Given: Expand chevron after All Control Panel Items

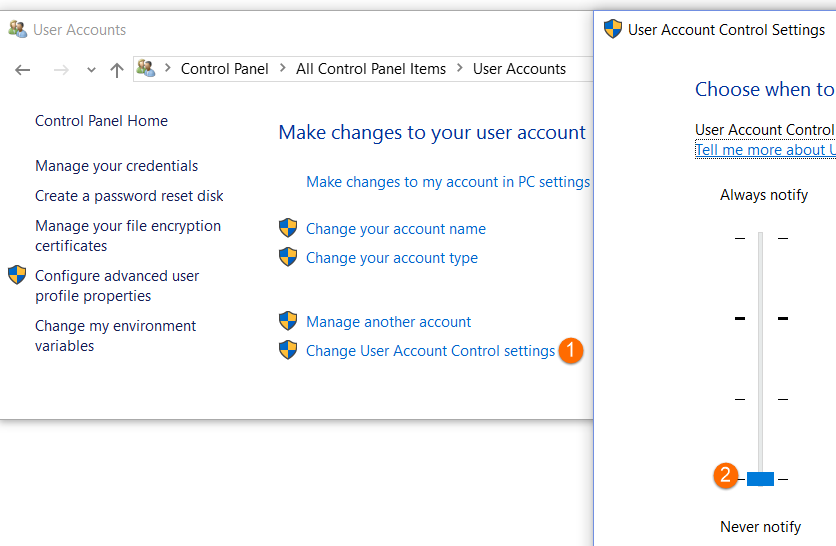Looking at the screenshot, I should (x=460, y=68).
